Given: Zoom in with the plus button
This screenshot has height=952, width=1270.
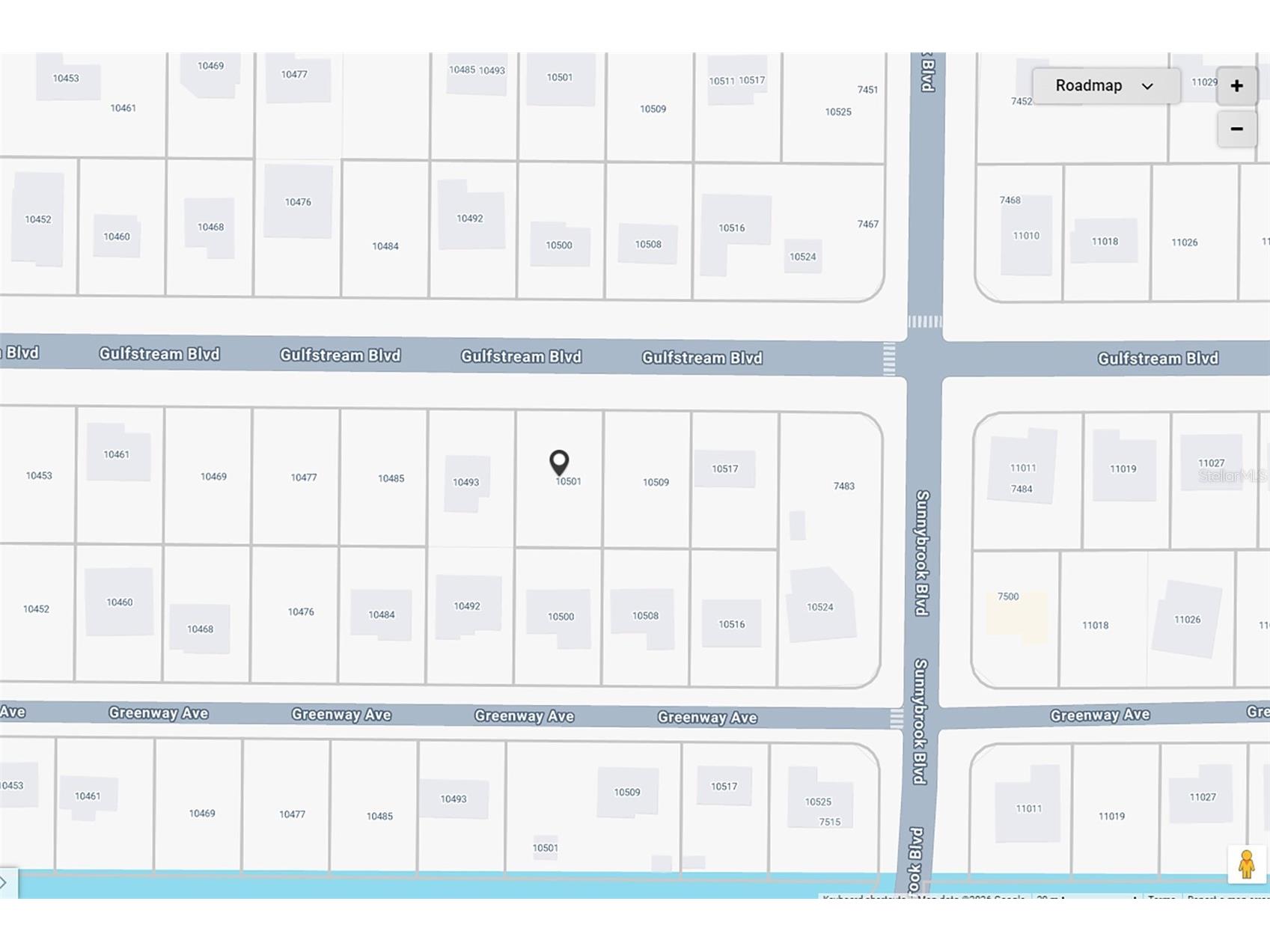Looking at the screenshot, I should click(1236, 86).
